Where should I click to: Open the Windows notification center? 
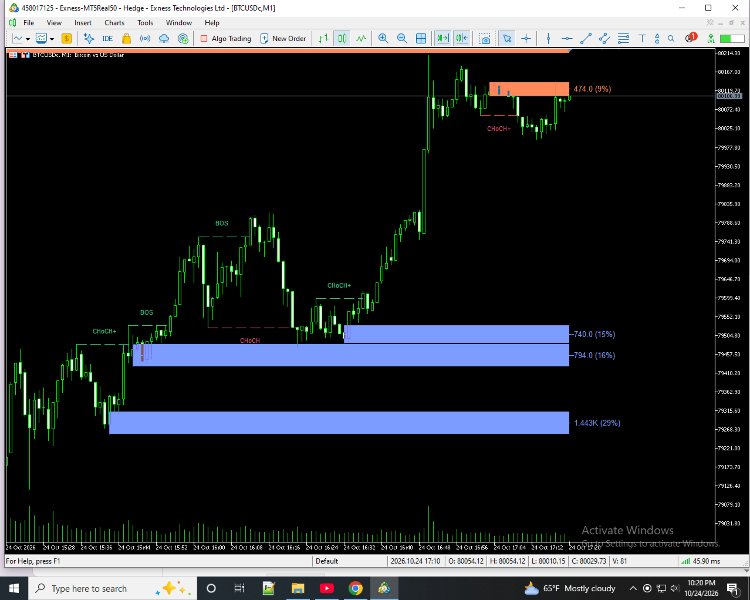(732, 588)
